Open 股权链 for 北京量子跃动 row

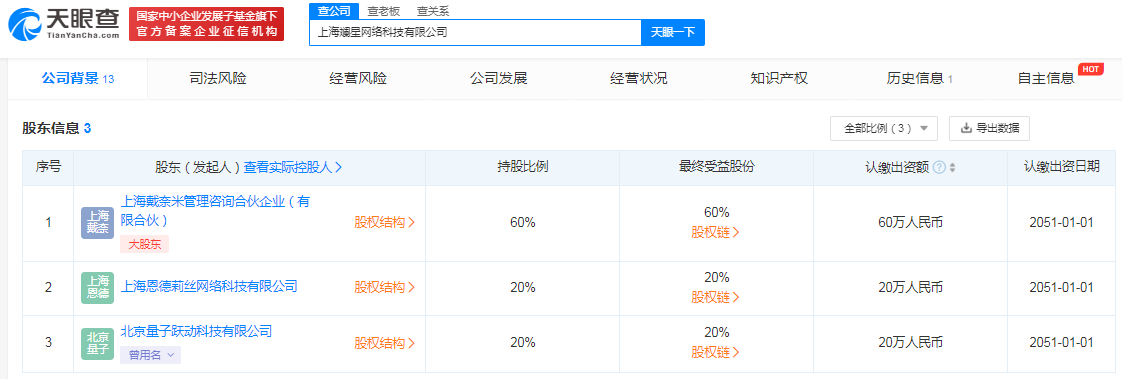[x=716, y=353]
